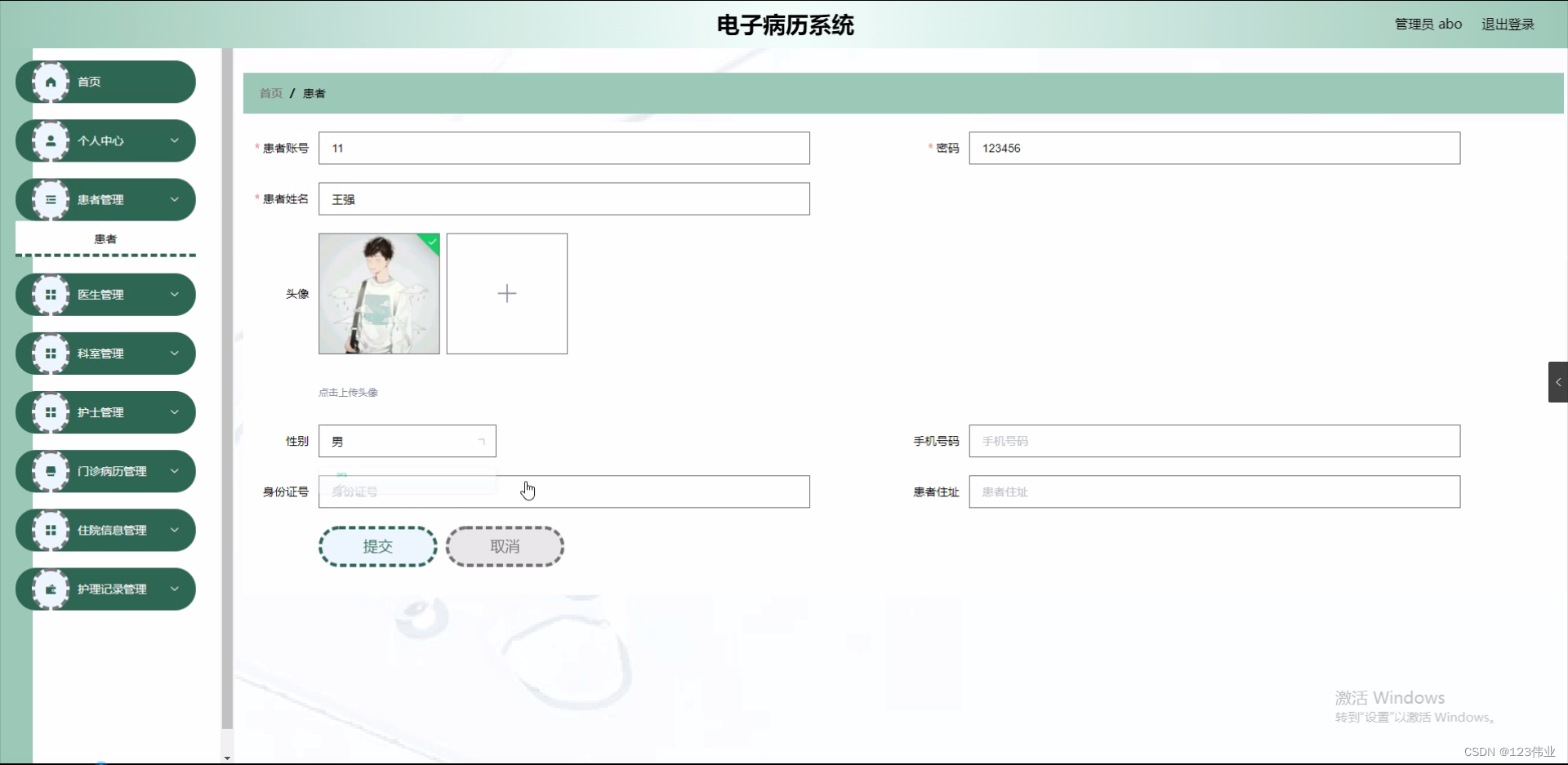Click the uploaded avatar thumbnail
Viewport: 1568px width, 765px height.
pyautogui.click(x=379, y=294)
